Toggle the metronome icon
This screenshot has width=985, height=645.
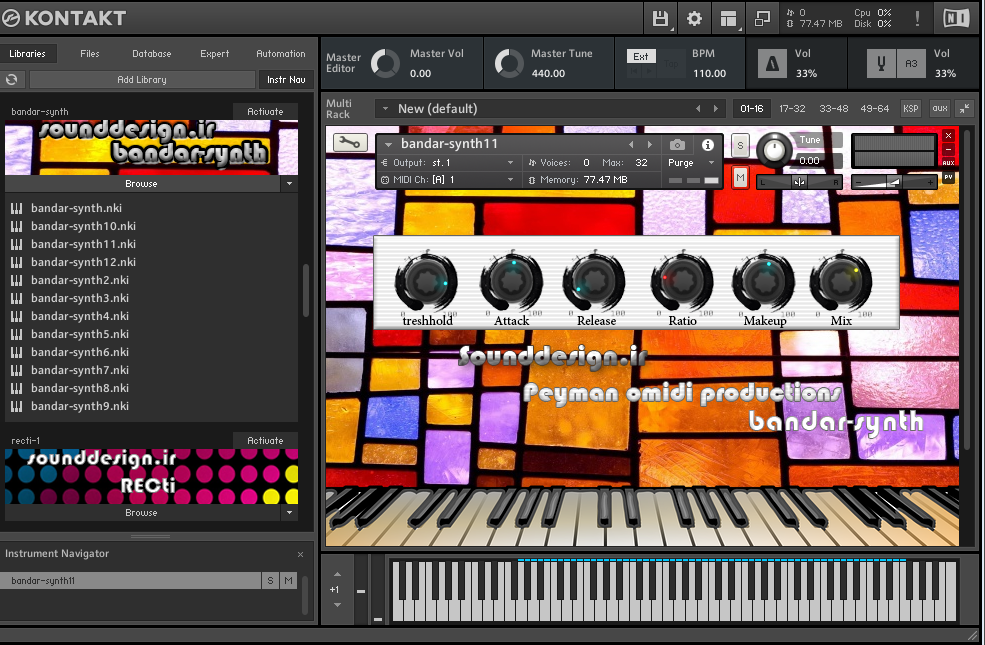(x=772, y=63)
